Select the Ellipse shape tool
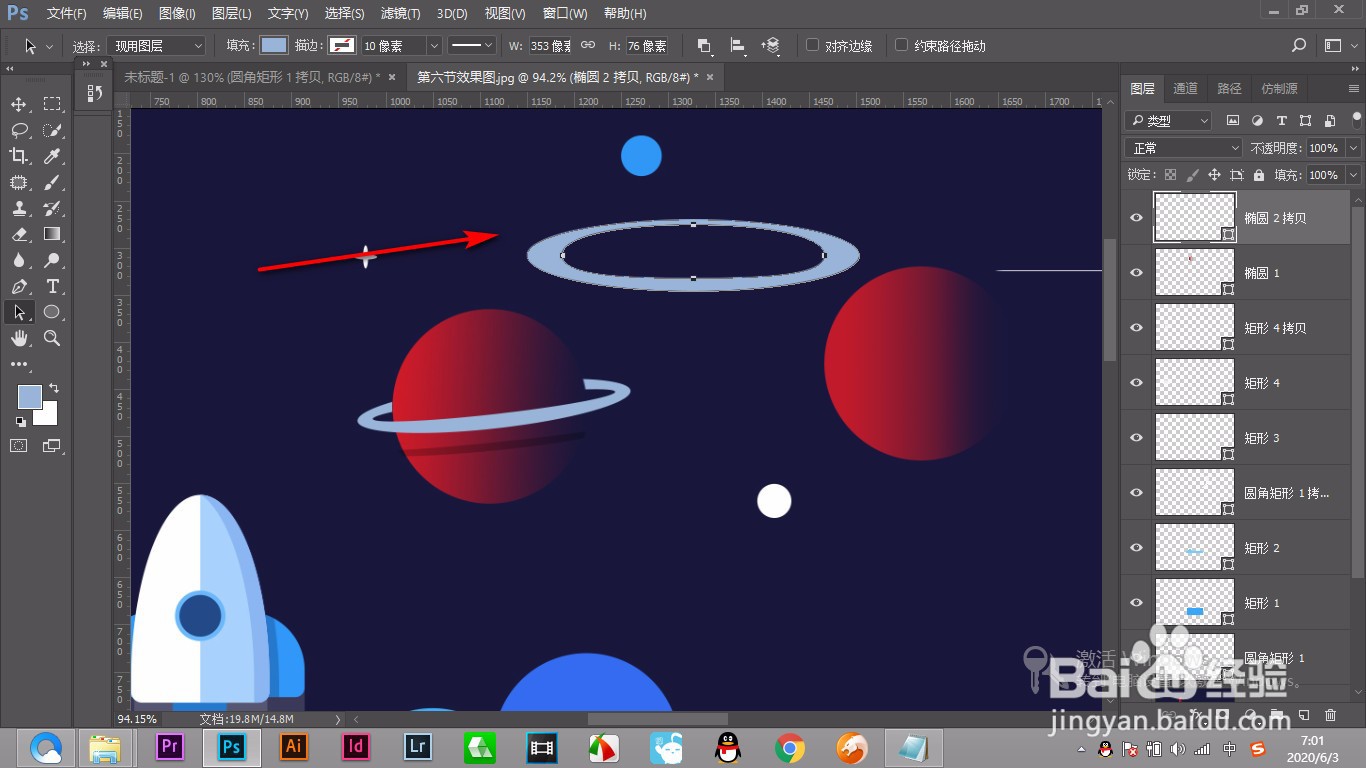This screenshot has height=768, width=1366. coord(52,312)
